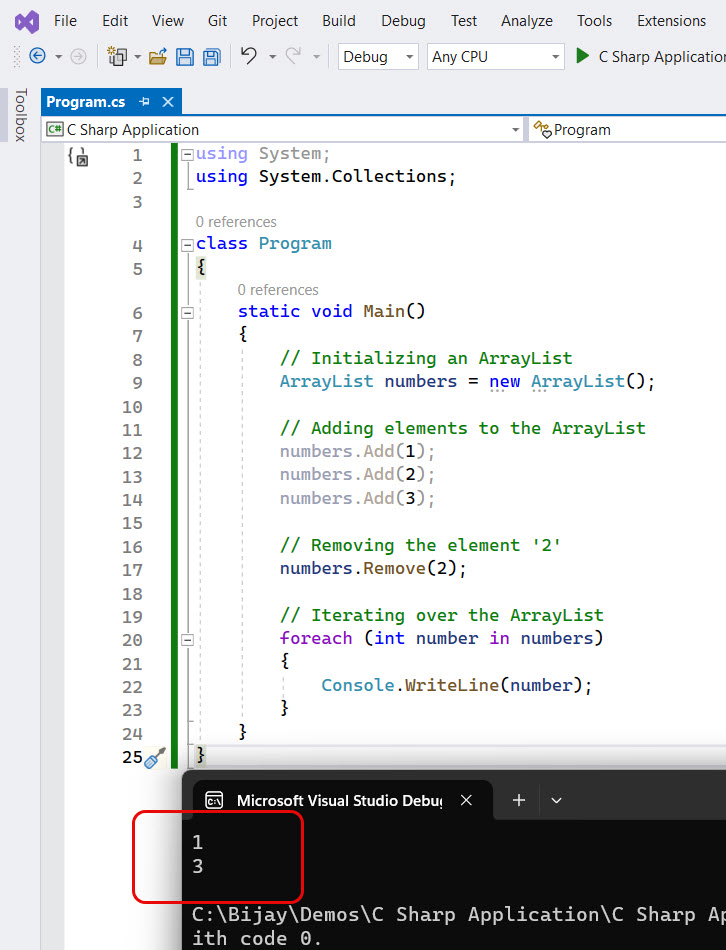Screen dimensions: 726x950
Task: Click line number 9 in the gutter
Action: pyautogui.click(x=138, y=383)
